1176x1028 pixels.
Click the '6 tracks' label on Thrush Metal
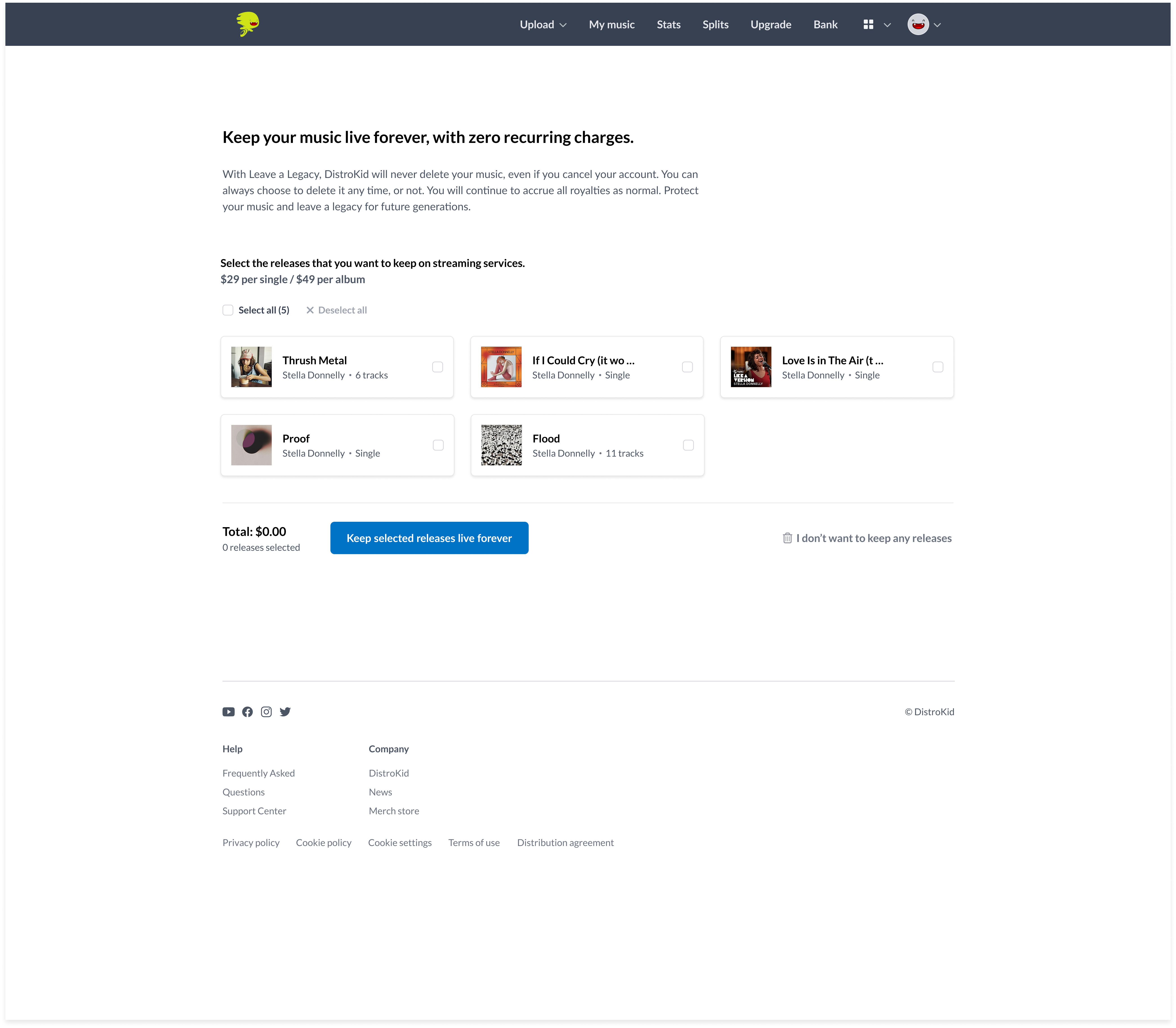[x=371, y=375]
